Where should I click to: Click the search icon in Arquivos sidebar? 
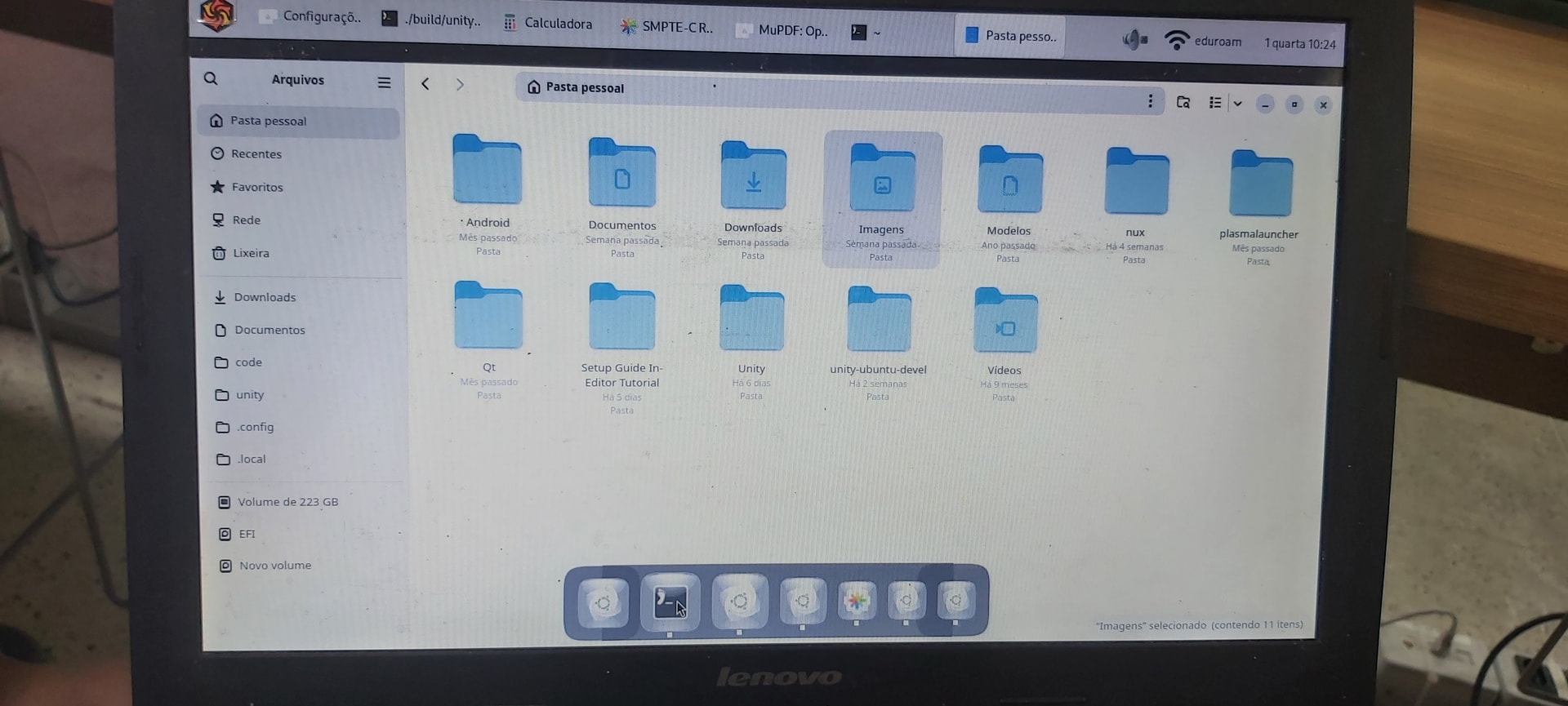(x=211, y=79)
